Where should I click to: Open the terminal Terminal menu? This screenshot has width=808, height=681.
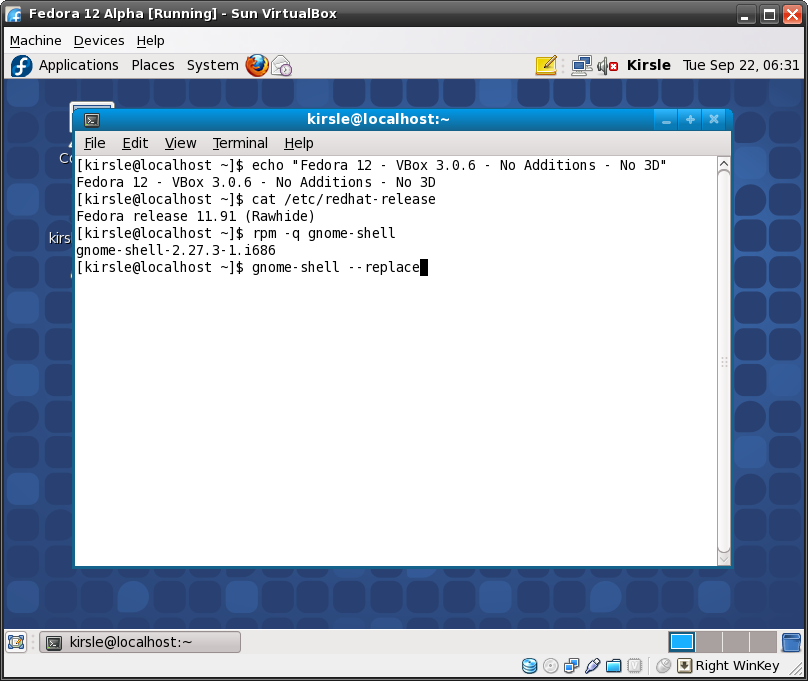point(240,143)
